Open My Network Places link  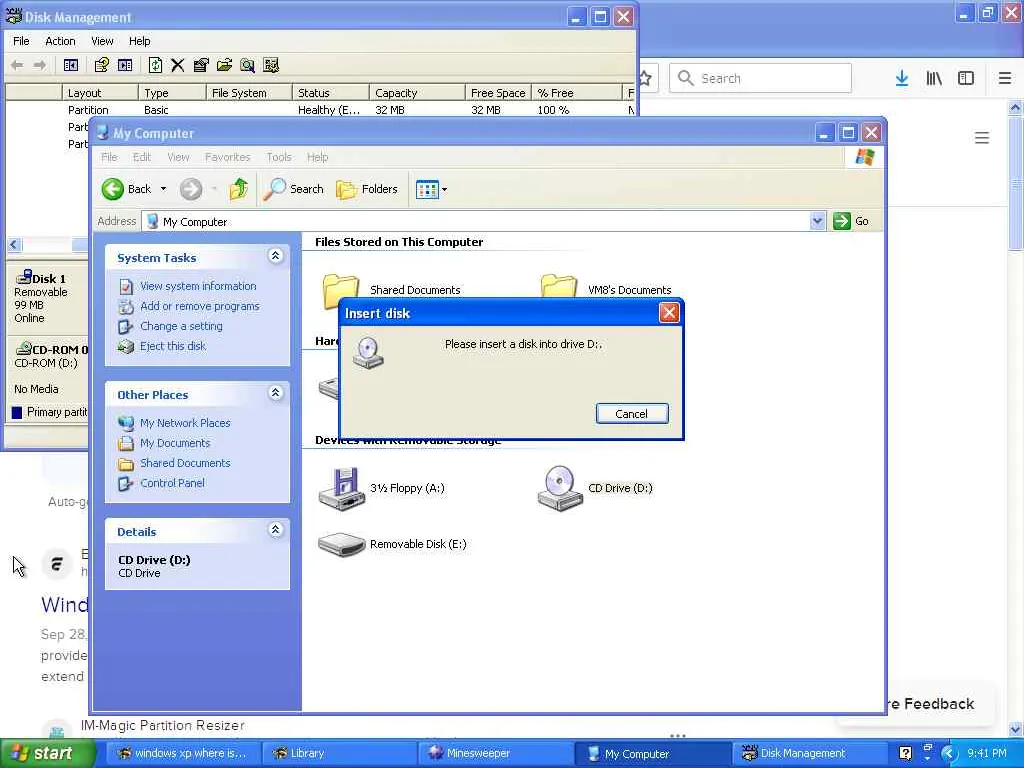pyautogui.click(x=185, y=423)
